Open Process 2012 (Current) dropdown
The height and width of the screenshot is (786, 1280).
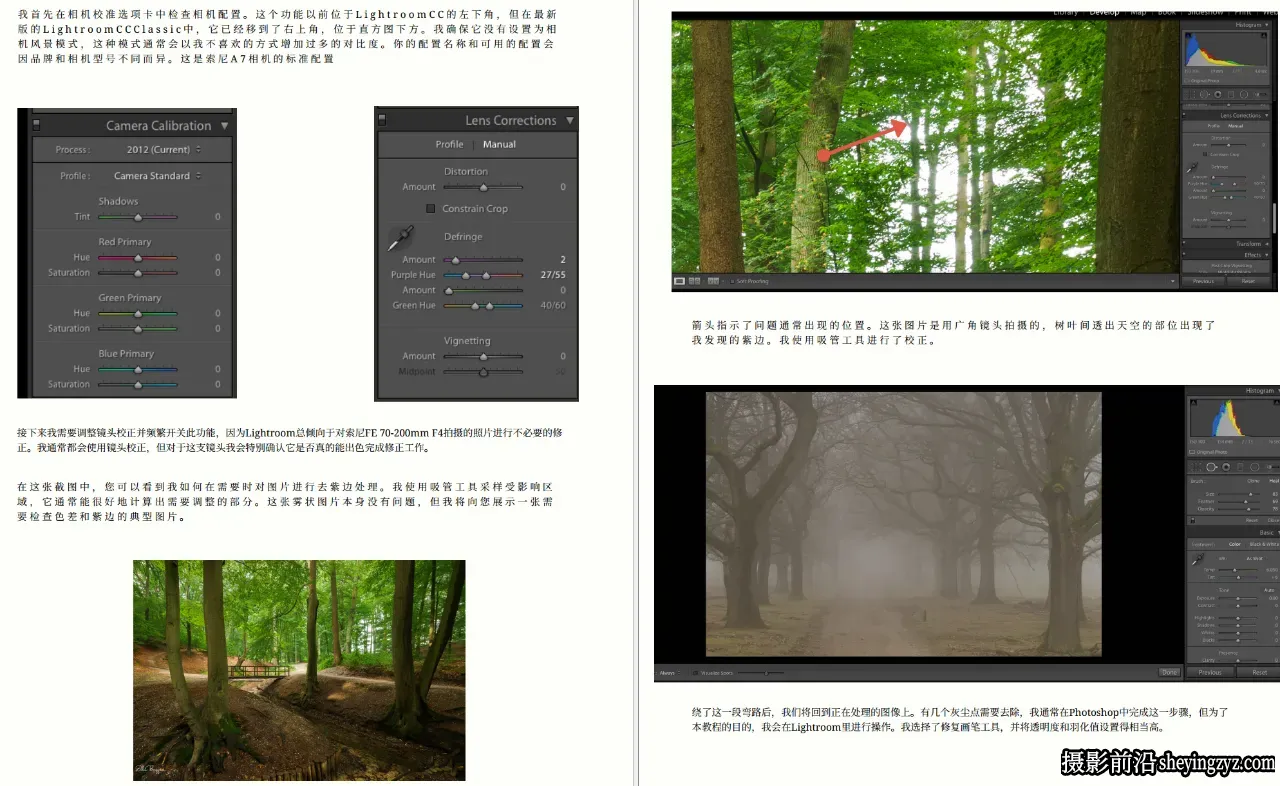(163, 149)
